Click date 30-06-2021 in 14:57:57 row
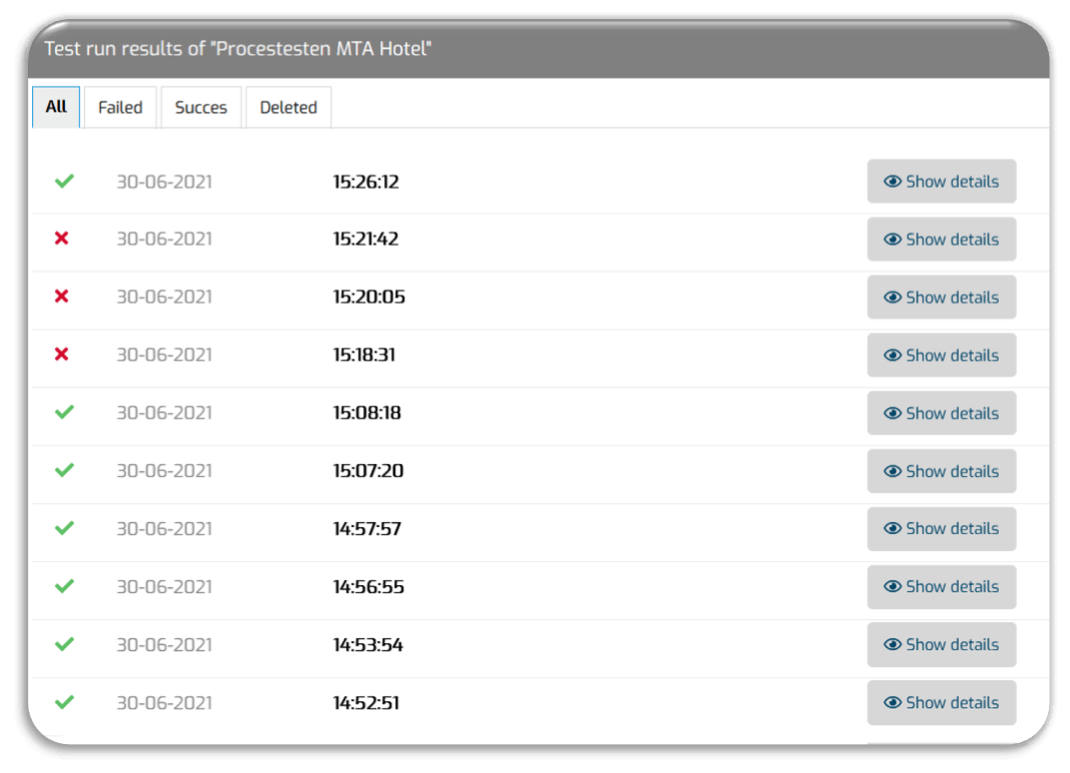Image resolution: width=1070 pixels, height=773 pixels. (x=164, y=529)
